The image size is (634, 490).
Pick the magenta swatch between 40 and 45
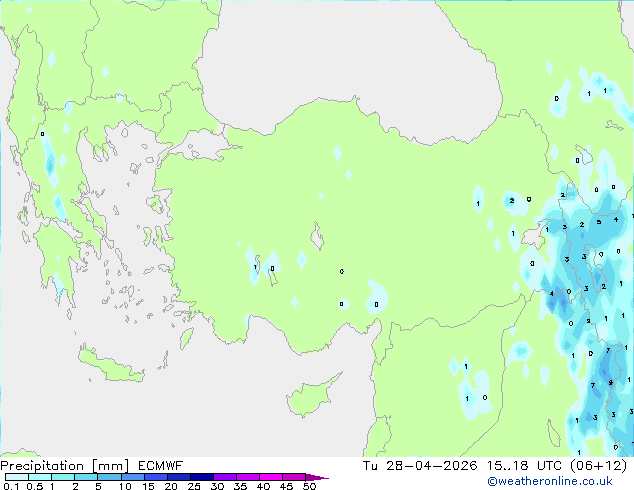[x=271, y=477]
